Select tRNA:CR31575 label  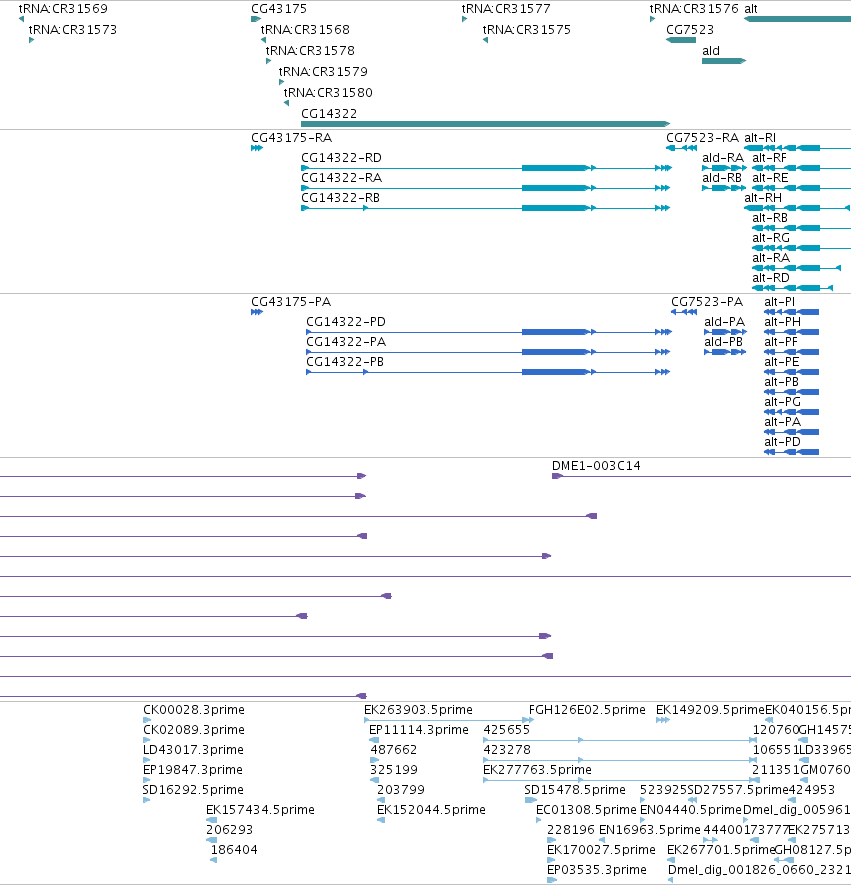pos(527,30)
